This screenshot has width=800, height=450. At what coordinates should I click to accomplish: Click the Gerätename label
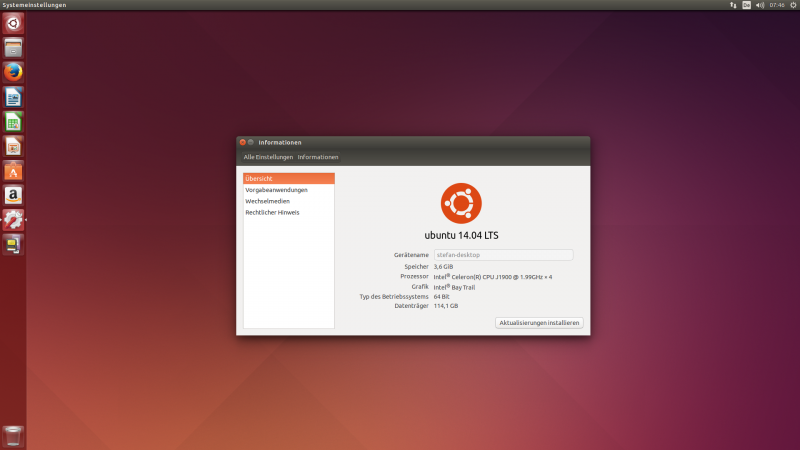click(411, 255)
